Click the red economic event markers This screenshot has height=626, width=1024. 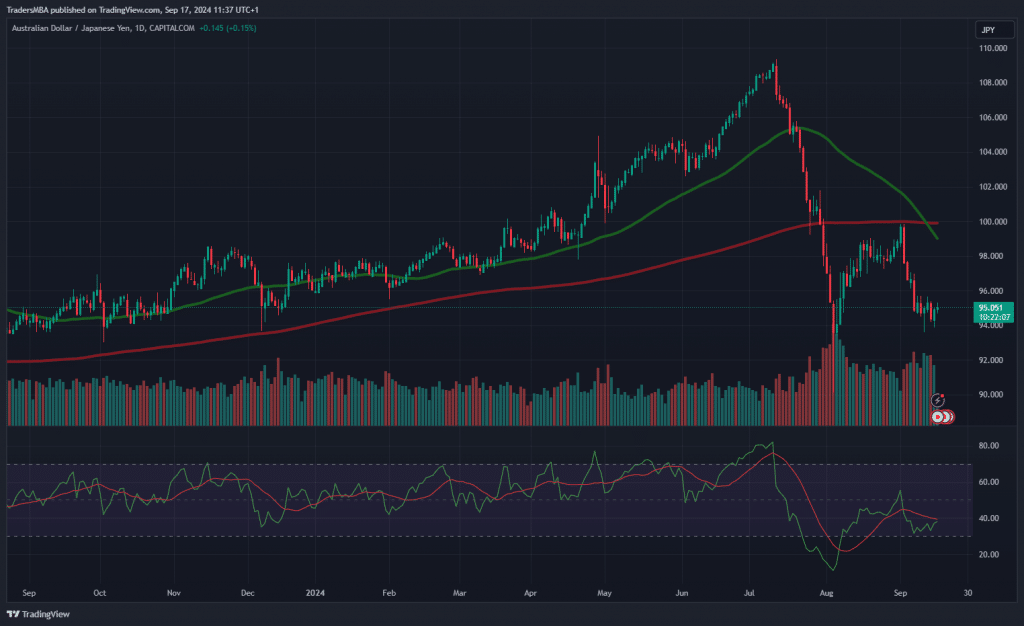pyautogui.click(x=940, y=415)
